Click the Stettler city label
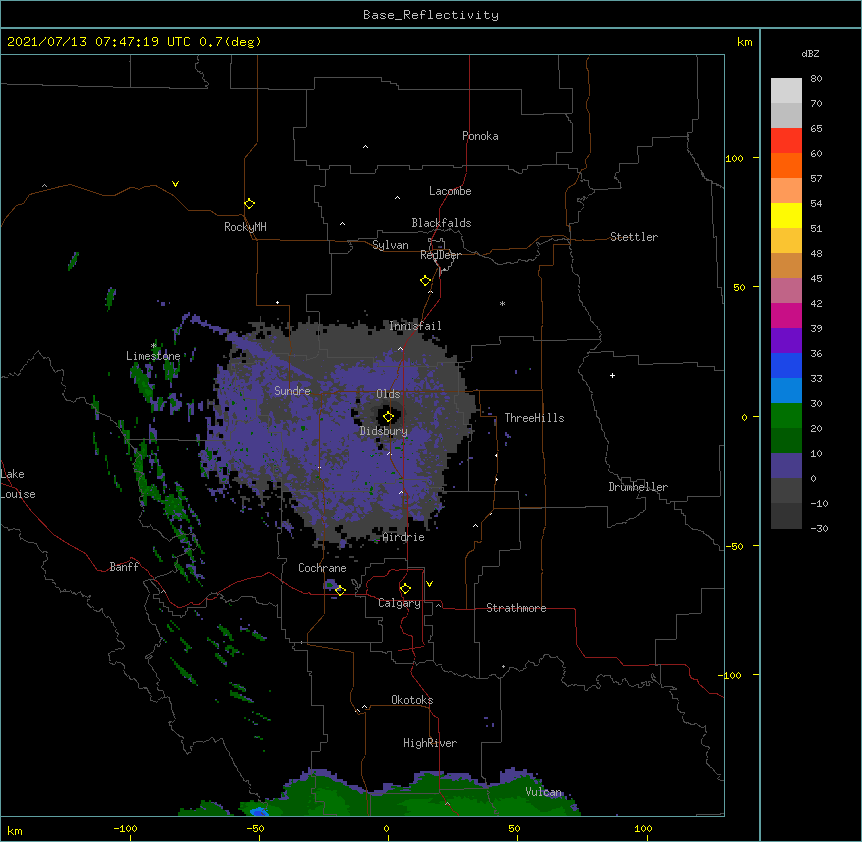Screen dimensions: 862x842 pos(633,237)
